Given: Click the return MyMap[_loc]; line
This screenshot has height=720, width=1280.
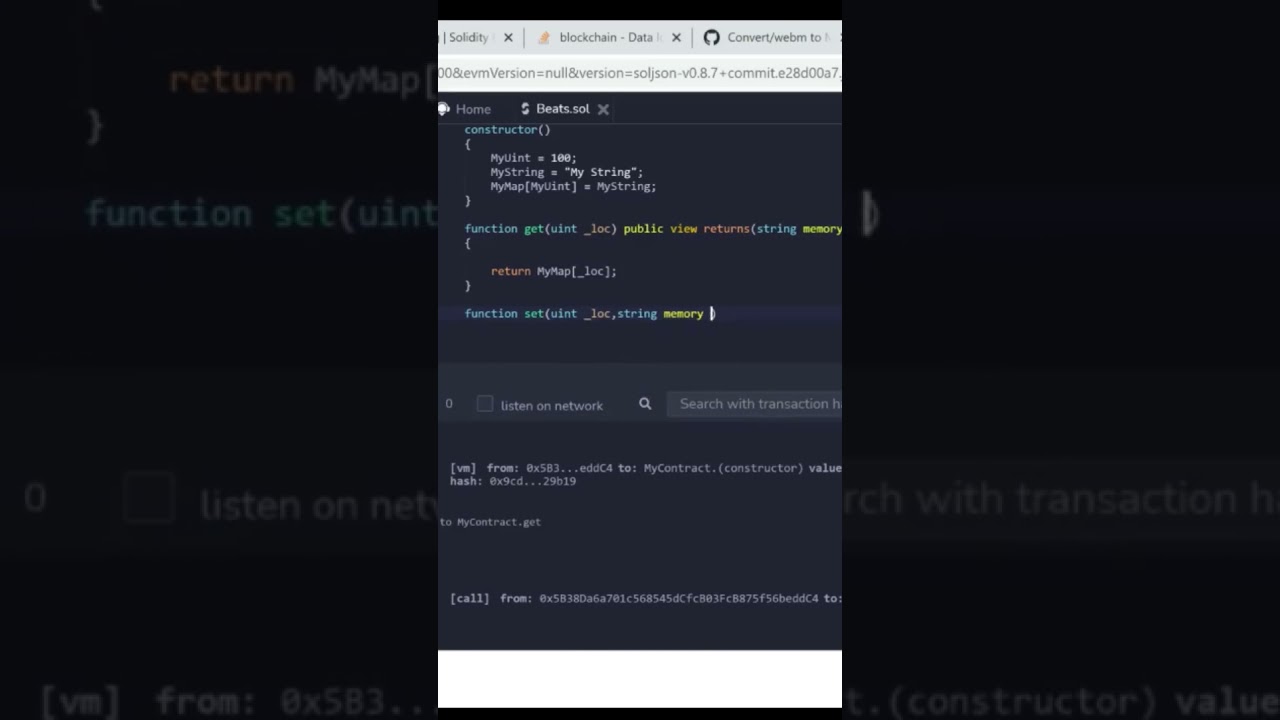Looking at the screenshot, I should [553, 271].
